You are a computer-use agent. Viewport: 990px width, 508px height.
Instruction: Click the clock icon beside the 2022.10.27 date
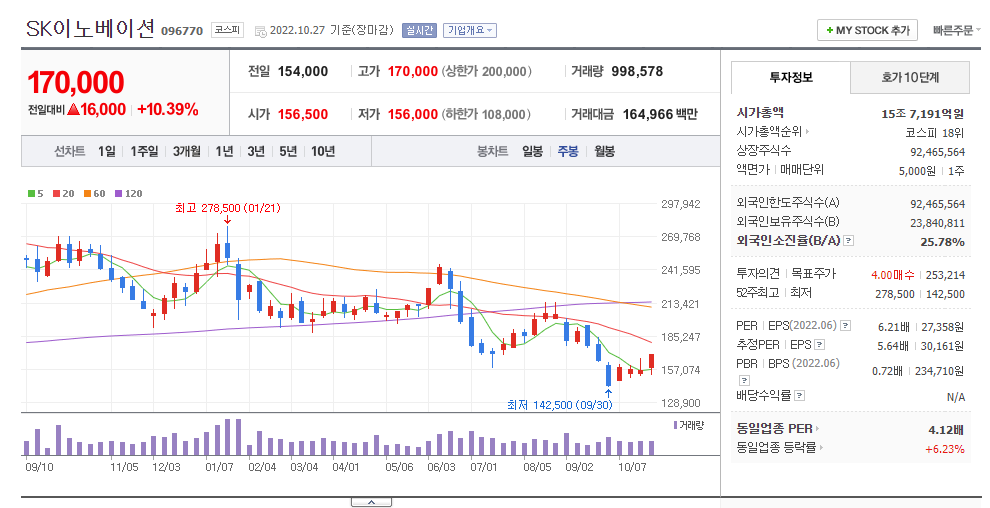coord(261,31)
